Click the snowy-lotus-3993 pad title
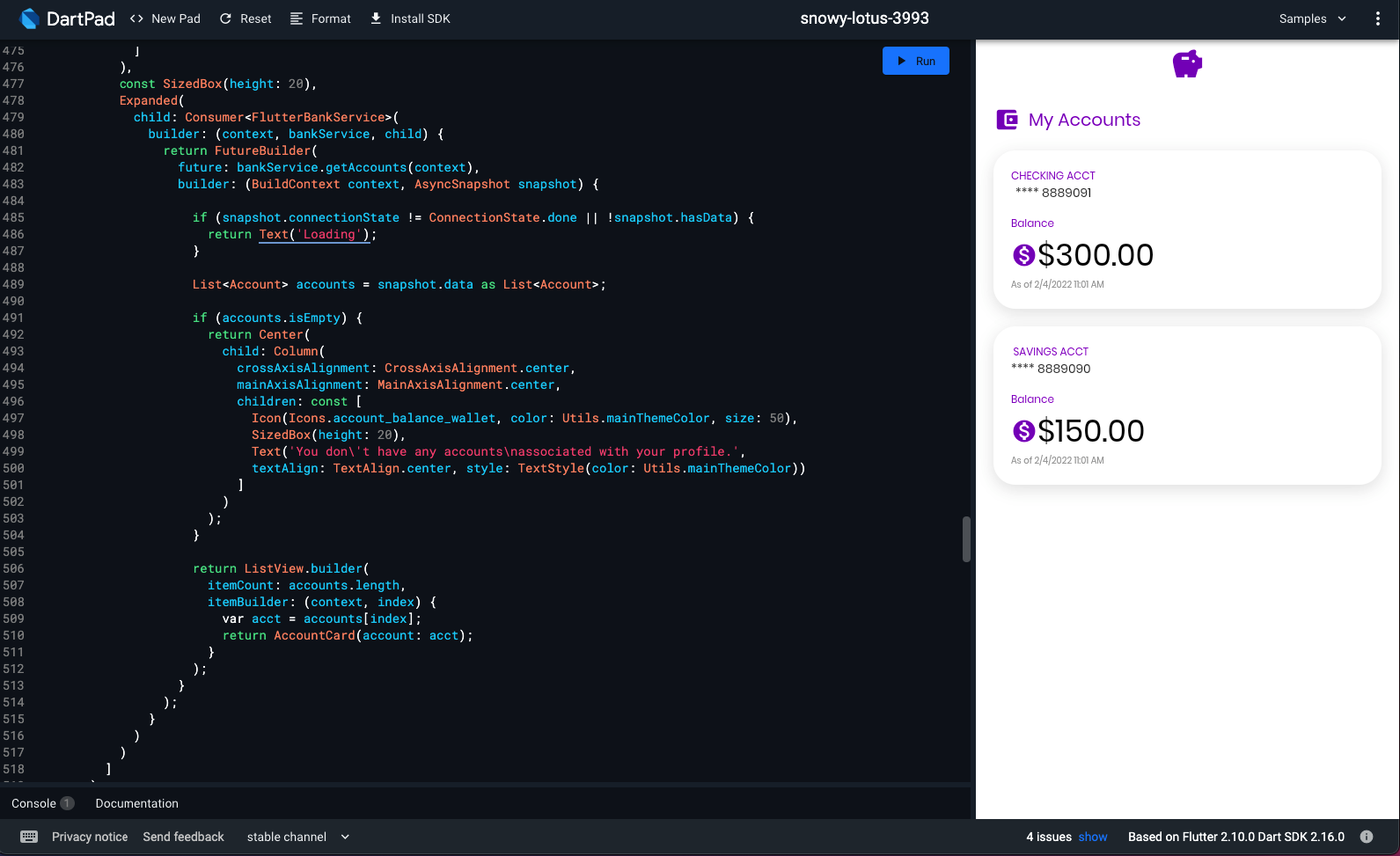Viewport: 1400px width, 856px height. tap(864, 18)
